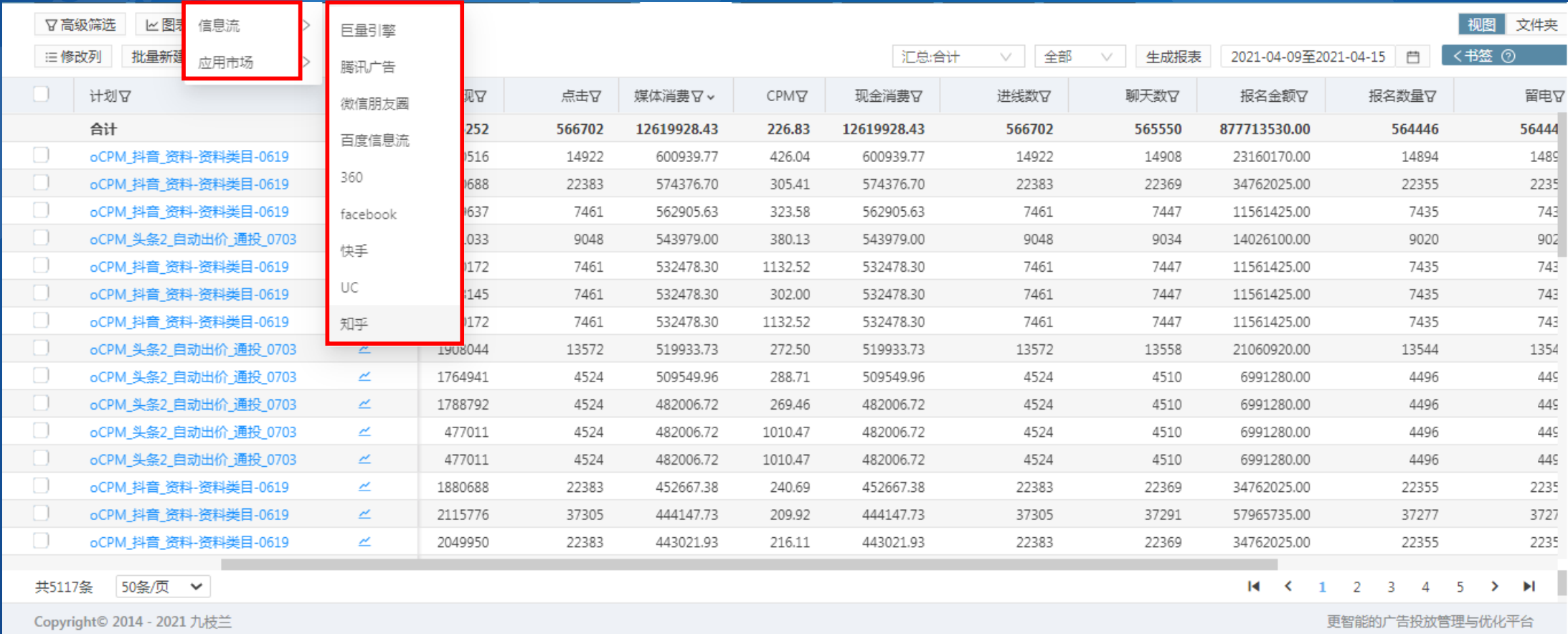Tick the checkbox for the 452667.38 row
The height and width of the screenshot is (634, 1568).
(x=41, y=486)
